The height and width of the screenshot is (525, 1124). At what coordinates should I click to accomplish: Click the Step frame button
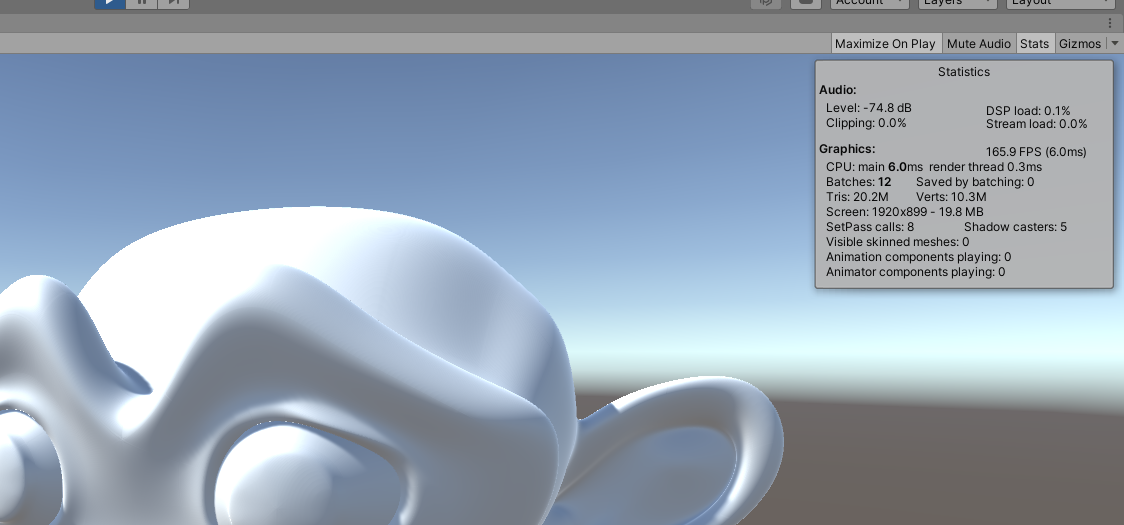[173, 3]
